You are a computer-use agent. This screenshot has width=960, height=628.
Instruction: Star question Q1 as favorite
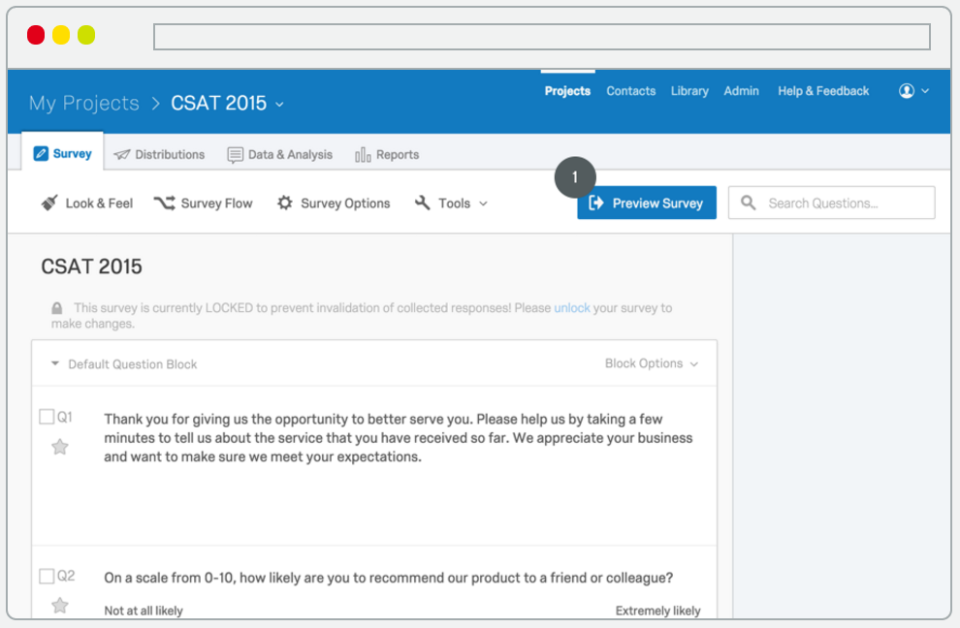(59, 447)
